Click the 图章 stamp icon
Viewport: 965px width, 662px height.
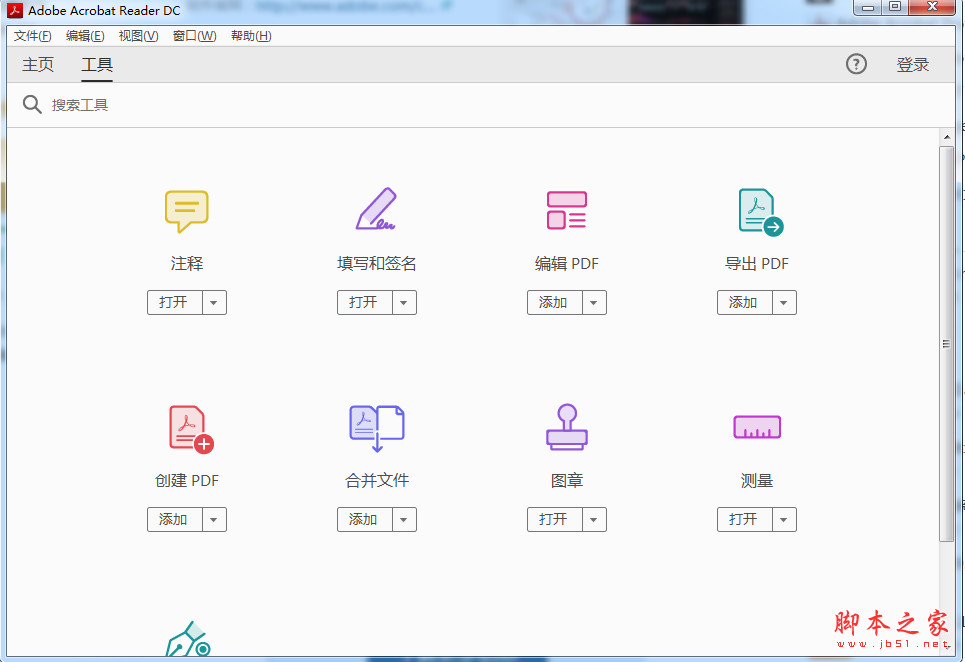click(x=567, y=427)
